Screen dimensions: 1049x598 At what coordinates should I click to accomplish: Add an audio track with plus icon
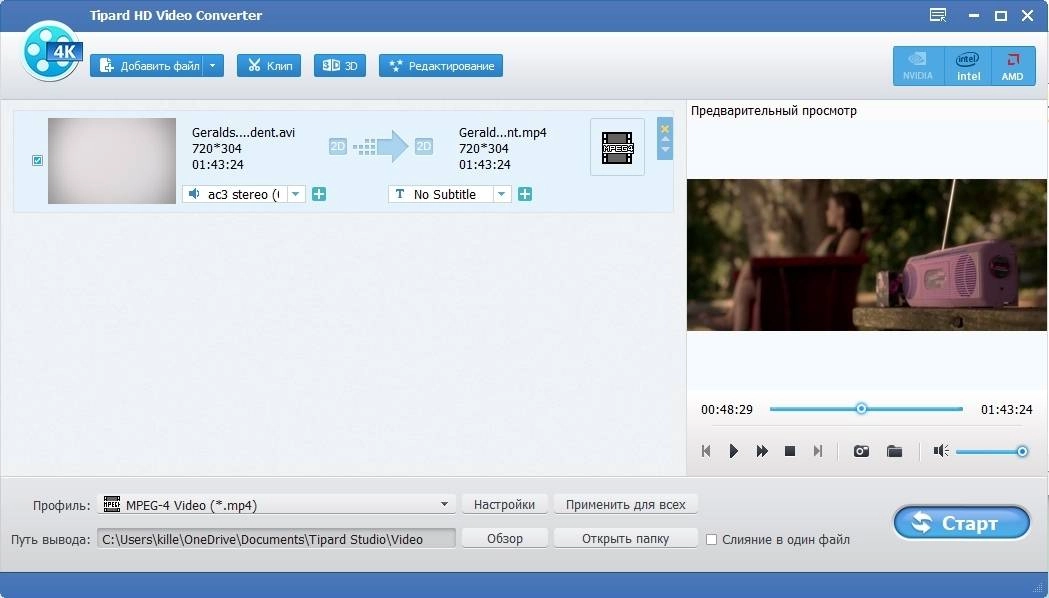click(319, 194)
